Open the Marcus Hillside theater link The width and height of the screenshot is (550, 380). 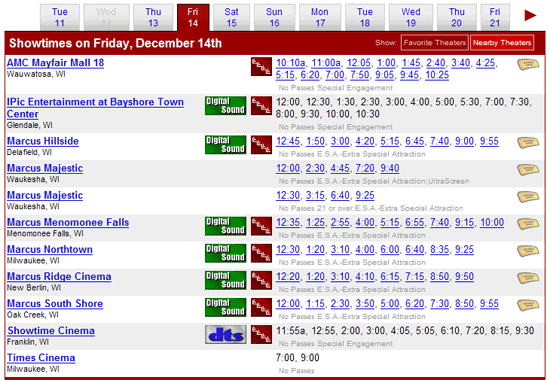pyautogui.click(x=43, y=141)
